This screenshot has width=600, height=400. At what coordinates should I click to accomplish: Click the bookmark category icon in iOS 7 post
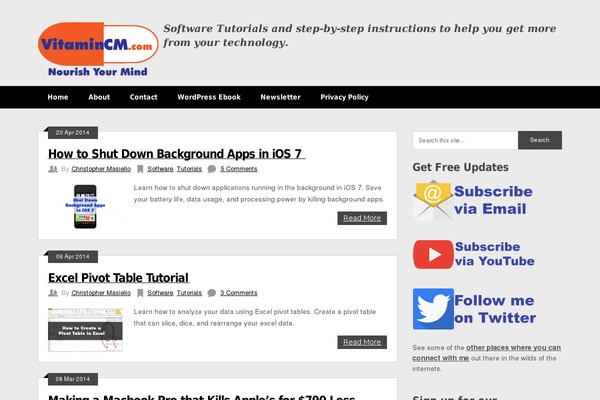[140, 169]
